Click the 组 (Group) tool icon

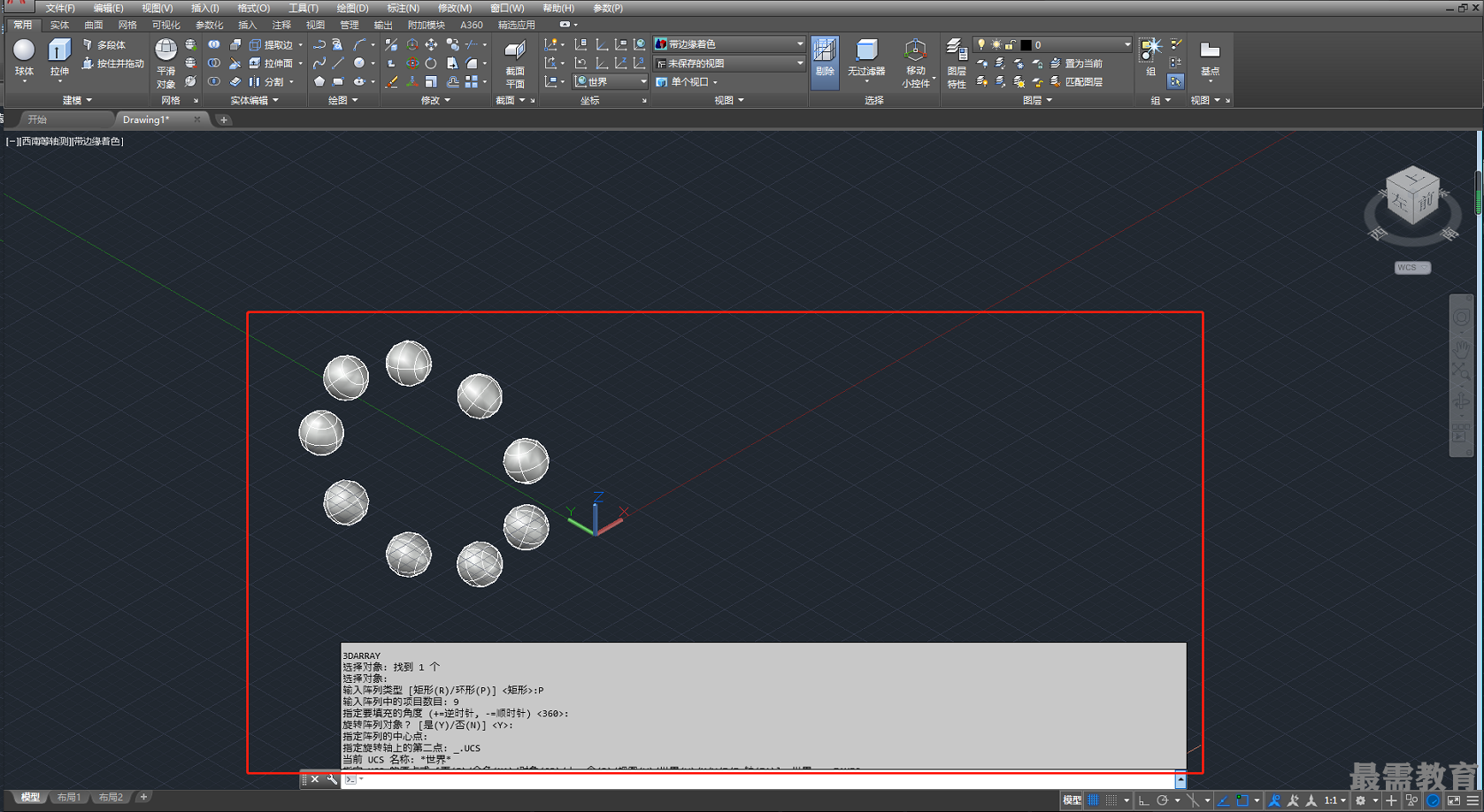coord(1150,57)
